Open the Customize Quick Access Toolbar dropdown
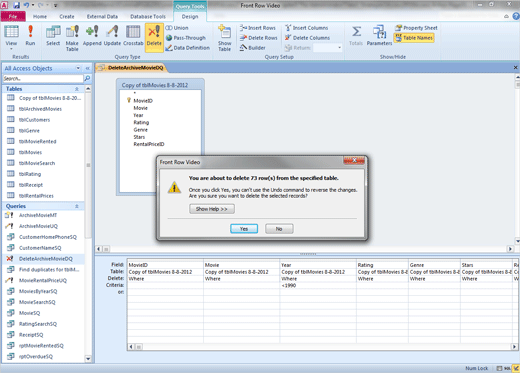 pos(56,5)
